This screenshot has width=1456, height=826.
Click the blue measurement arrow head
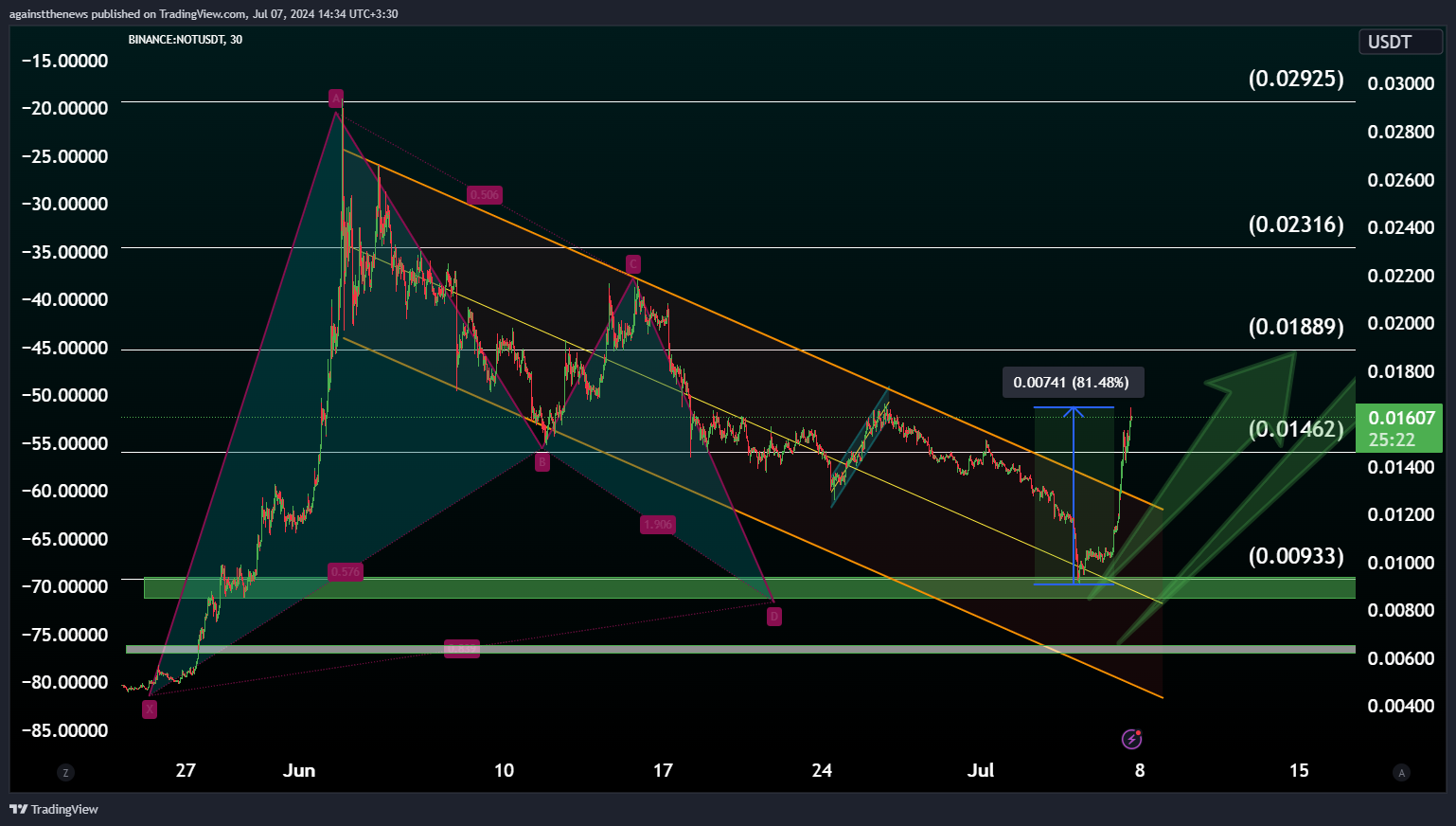tap(1074, 412)
